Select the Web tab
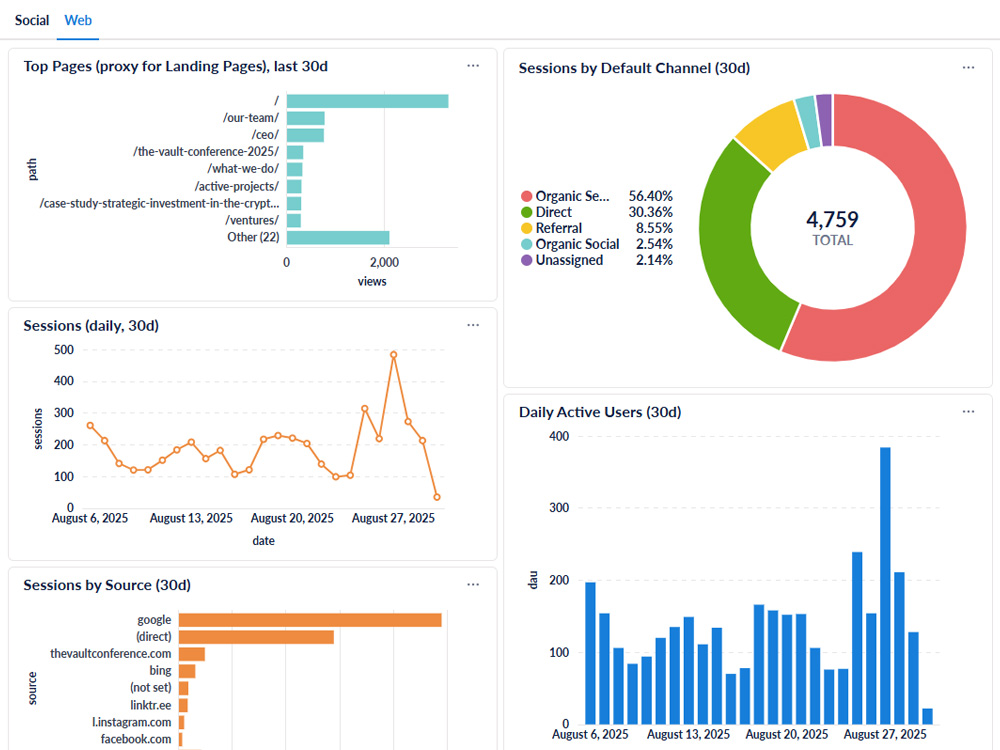The image size is (1000, 750). 78,20
